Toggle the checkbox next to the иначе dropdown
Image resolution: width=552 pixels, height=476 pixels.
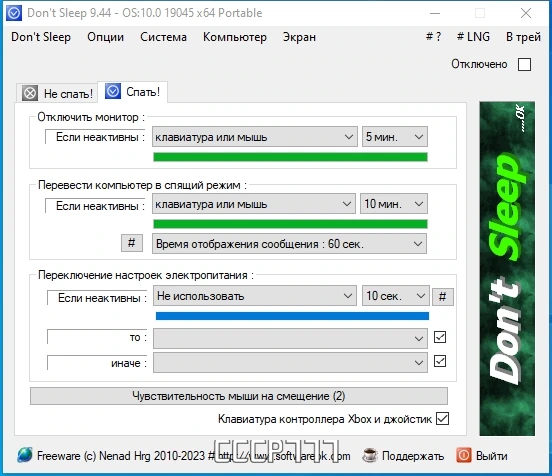click(x=440, y=361)
